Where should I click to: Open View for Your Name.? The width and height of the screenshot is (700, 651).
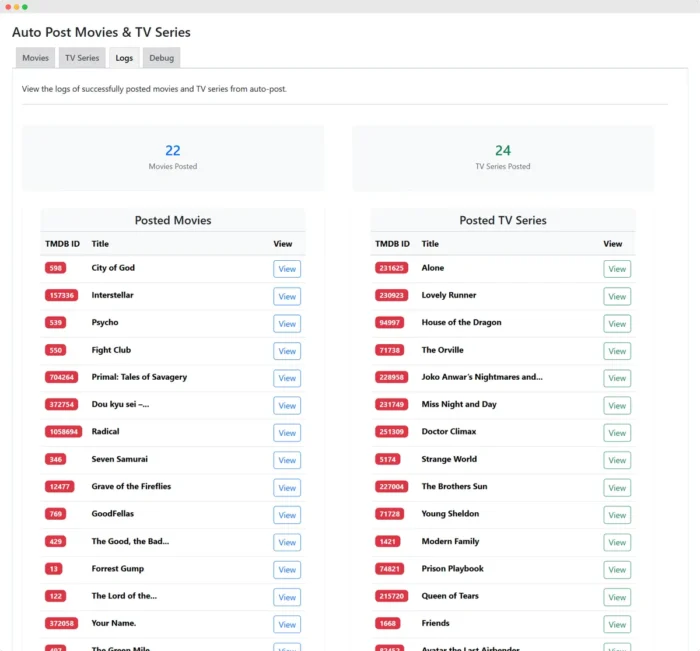pos(287,624)
